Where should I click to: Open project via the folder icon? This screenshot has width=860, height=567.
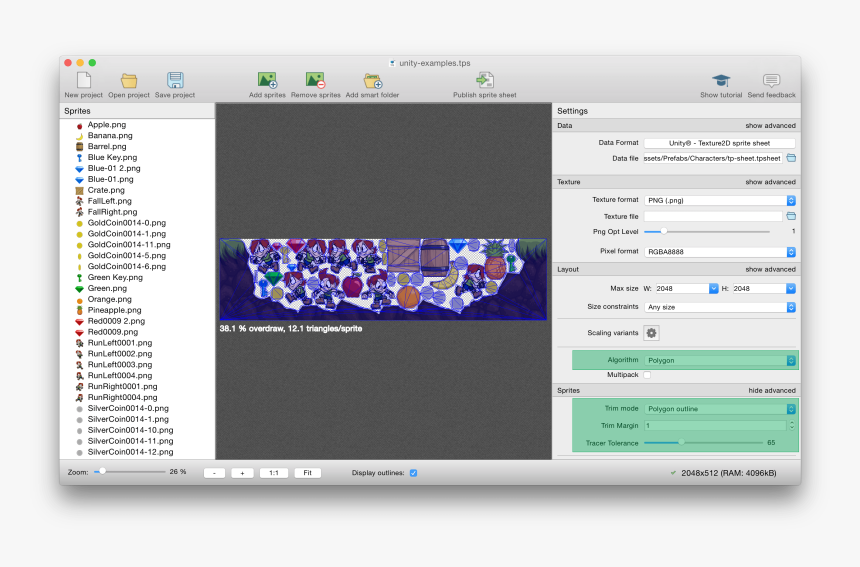(x=129, y=81)
